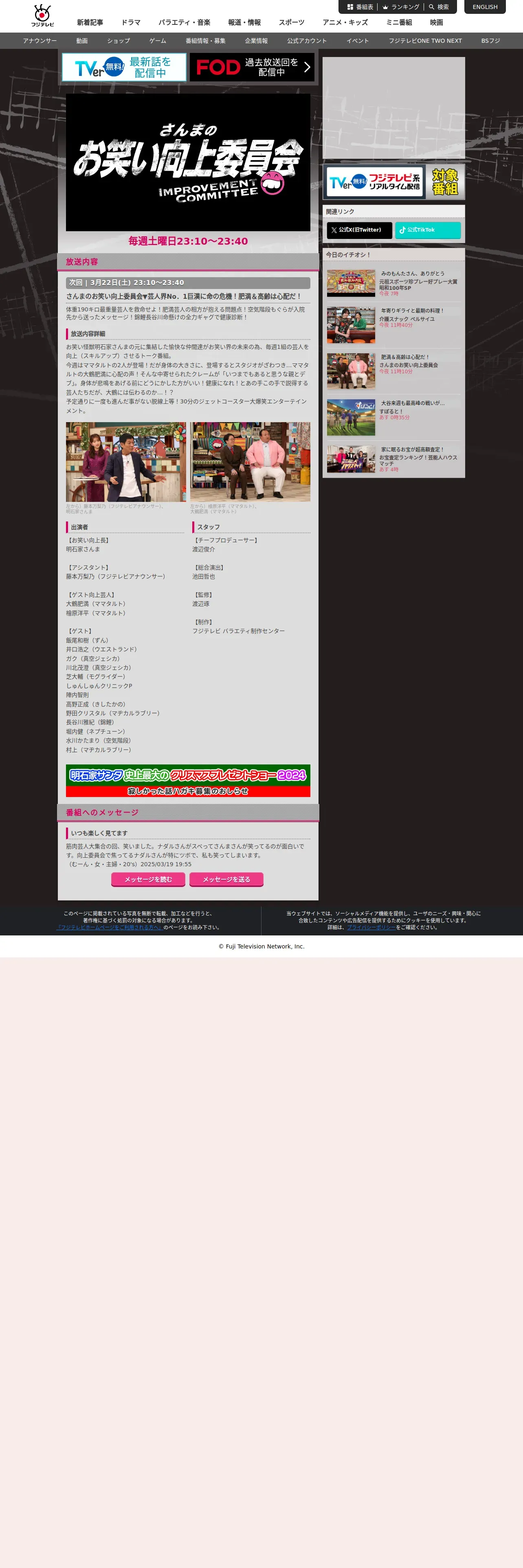Click the 毎週土曜日23:10〜23:40 schedule text

point(188,241)
